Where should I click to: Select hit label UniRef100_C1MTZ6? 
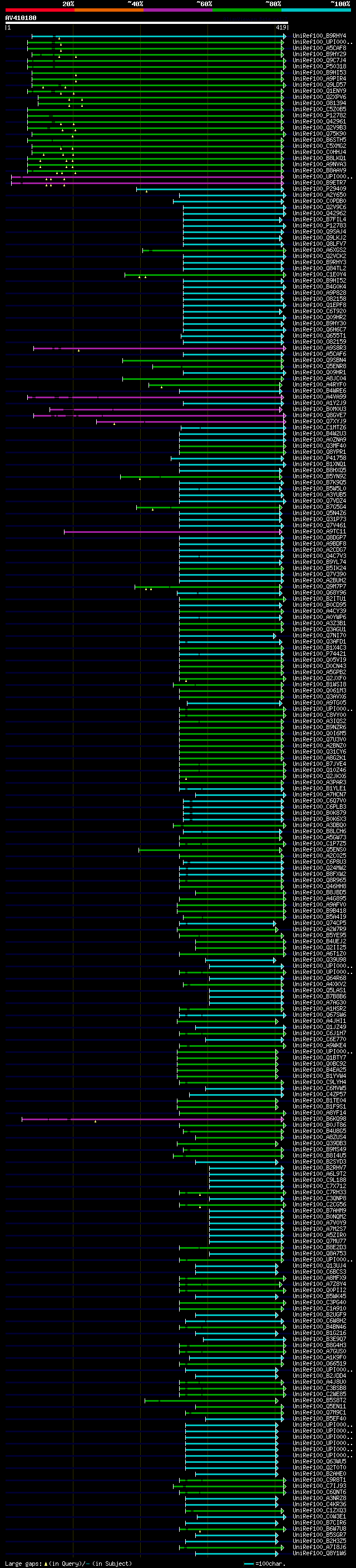[319, 427]
